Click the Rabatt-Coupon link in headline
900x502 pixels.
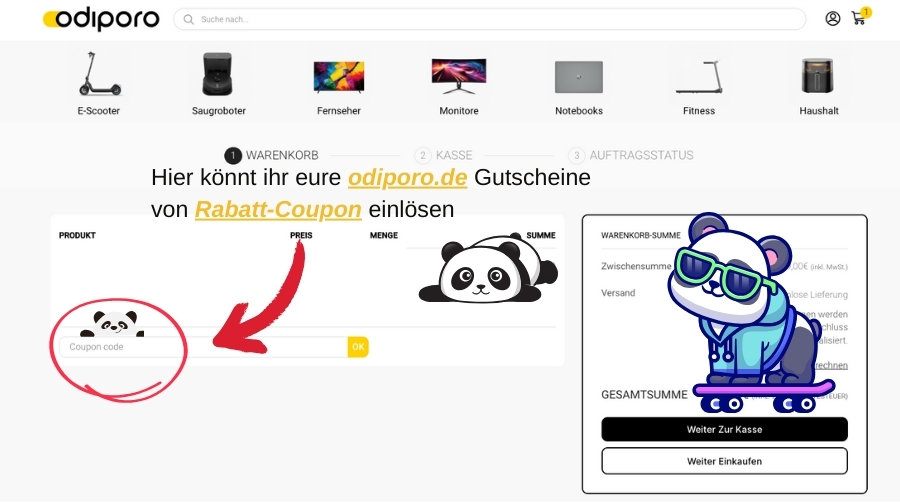[278, 209]
